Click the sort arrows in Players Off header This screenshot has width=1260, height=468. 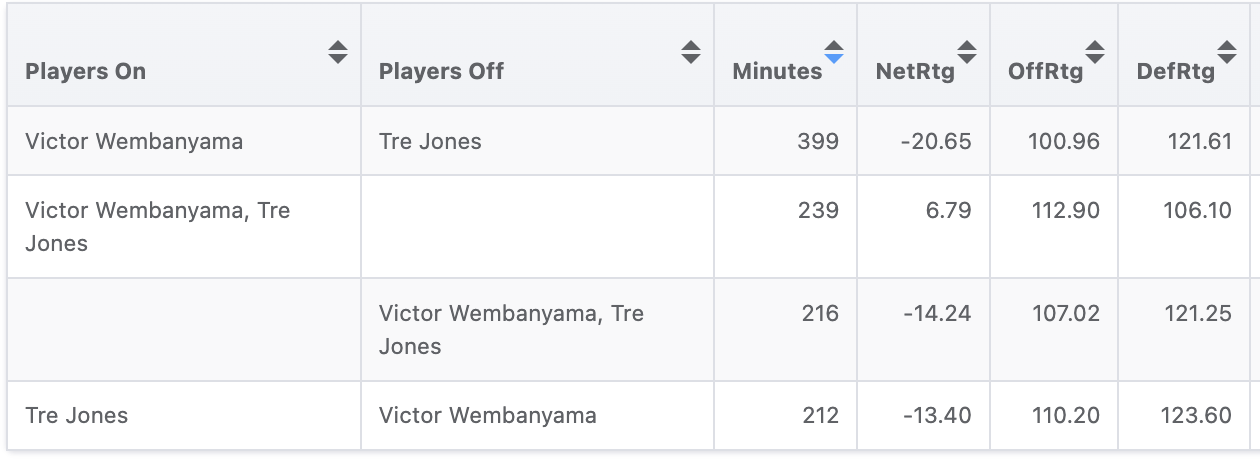pyautogui.click(x=691, y=52)
